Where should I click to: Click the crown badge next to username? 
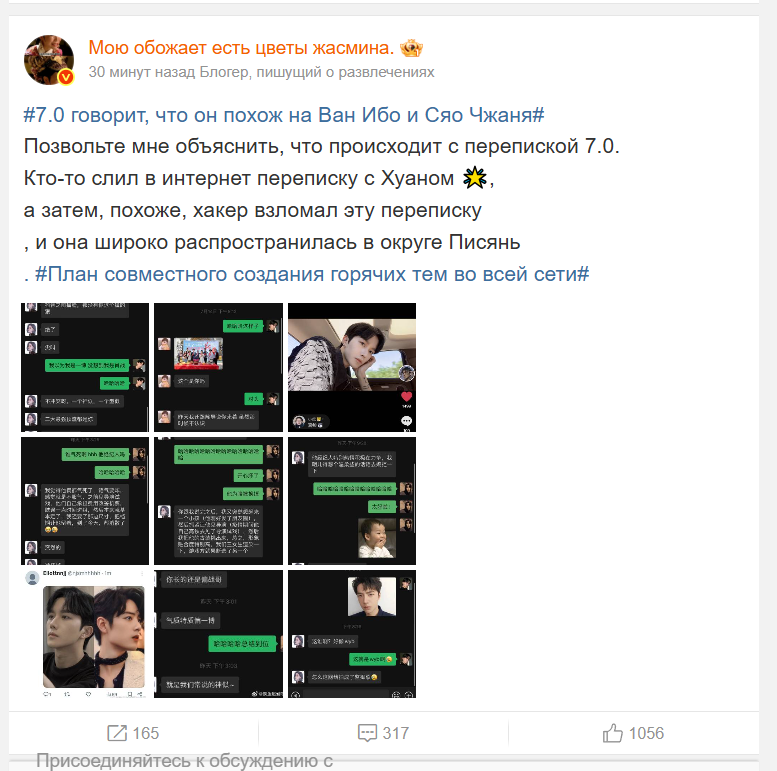(411, 48)
